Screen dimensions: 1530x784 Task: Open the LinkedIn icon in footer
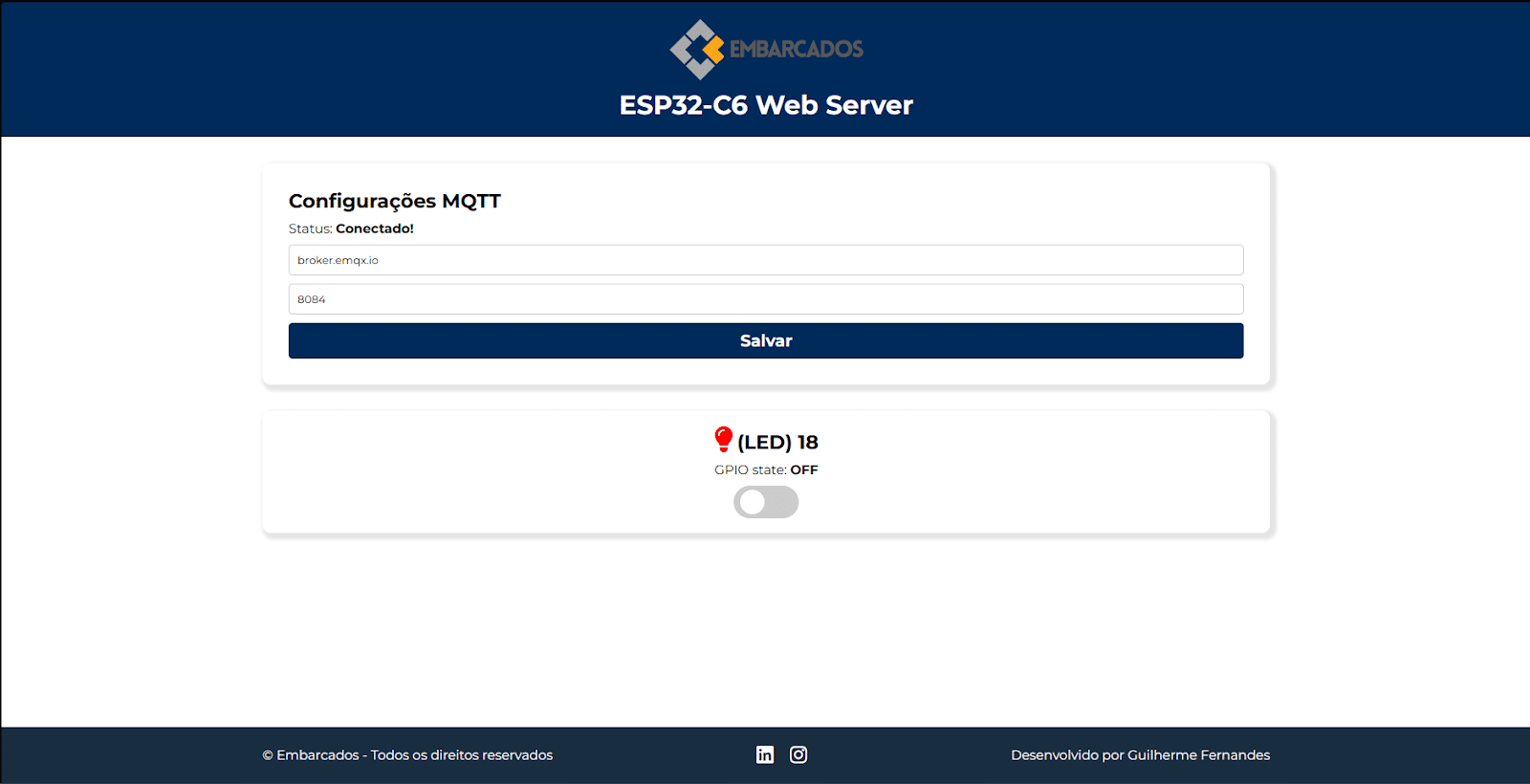tap(765, 754)
